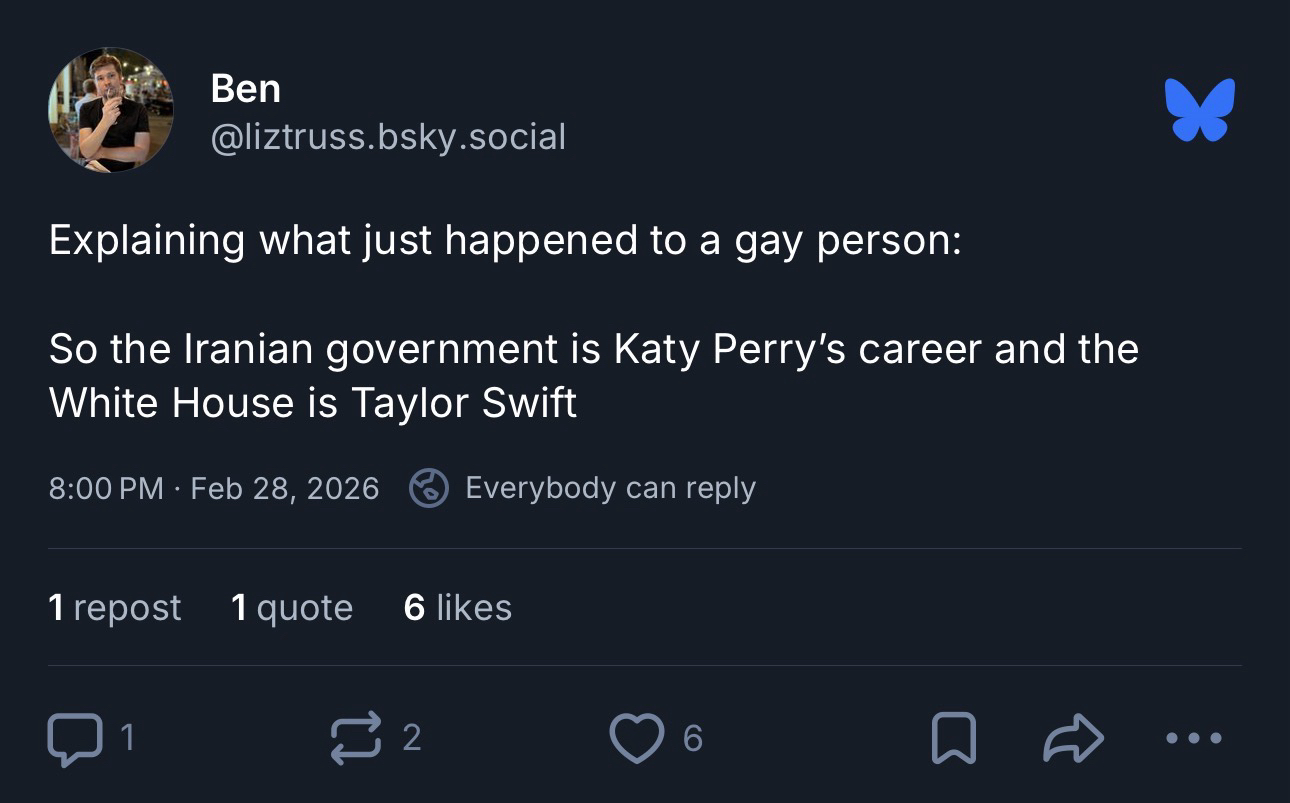
Task: View the 1 quote list
Action: [291, 608]
